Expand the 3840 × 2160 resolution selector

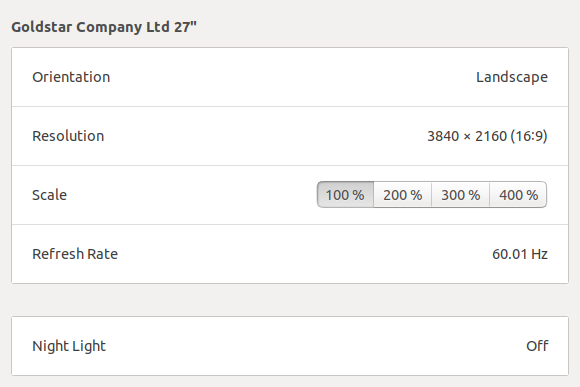pyautogui.click(x=290, y=136)
